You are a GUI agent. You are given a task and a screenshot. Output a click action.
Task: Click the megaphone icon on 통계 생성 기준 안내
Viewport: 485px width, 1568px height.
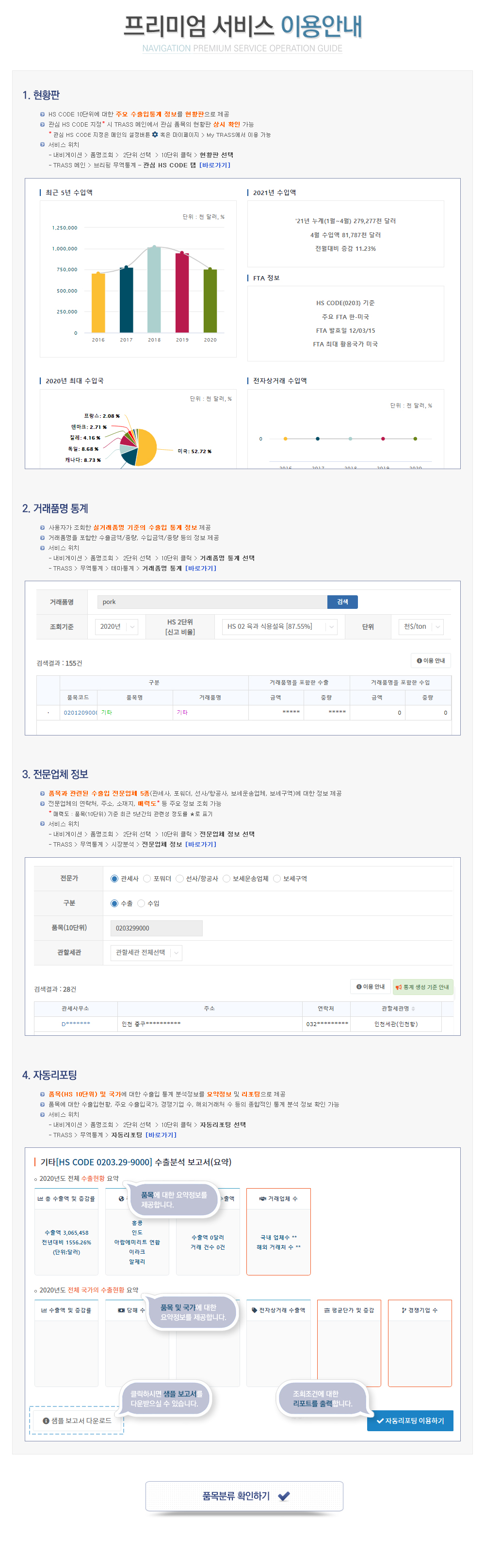(399, 987)
